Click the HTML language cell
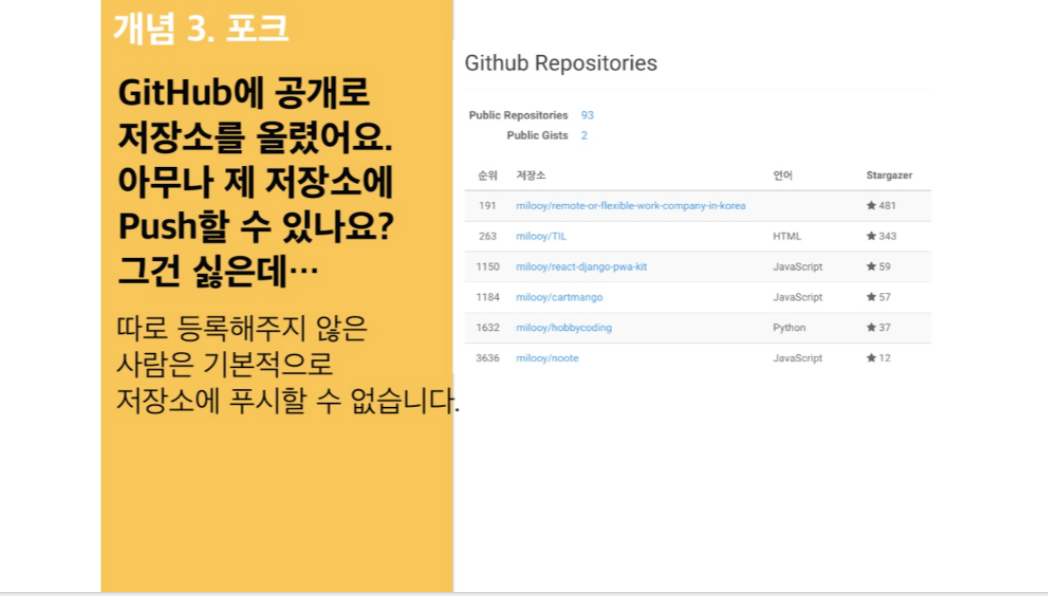Image resolution: width=1048 pixels, height=596 pixels. click(x=787, y=236)
